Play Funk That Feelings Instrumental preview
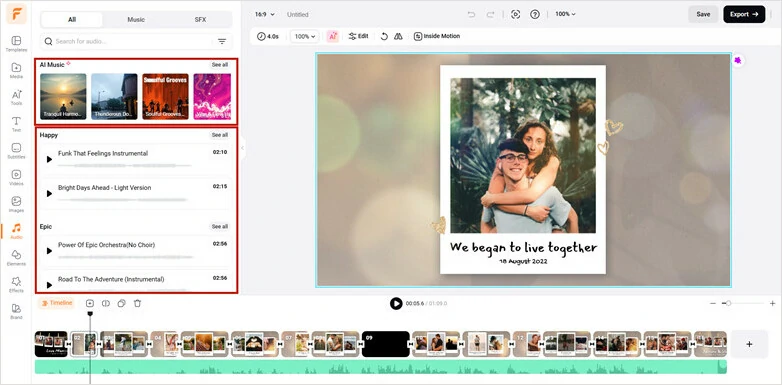 pos(49,159)
